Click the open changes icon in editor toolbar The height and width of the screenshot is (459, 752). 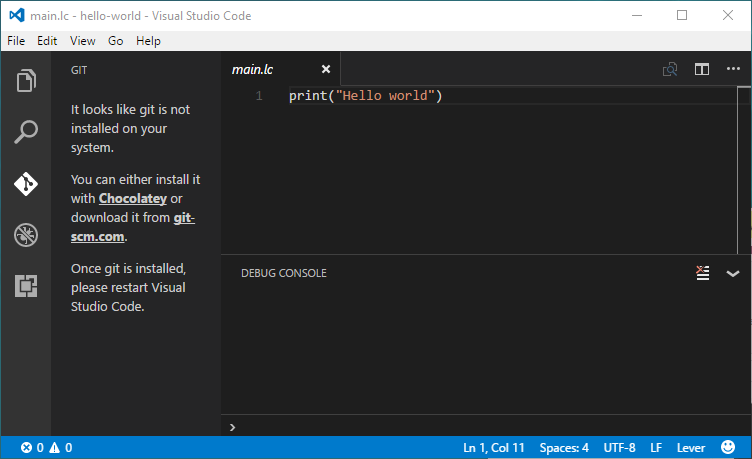670,69
